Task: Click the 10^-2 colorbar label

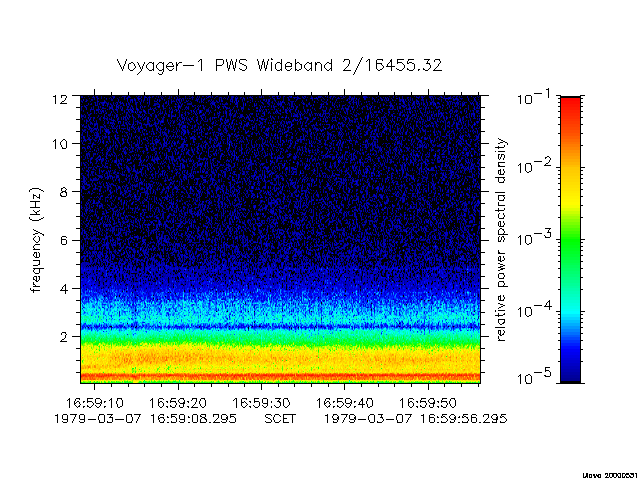Action: (x=534, y=165)
